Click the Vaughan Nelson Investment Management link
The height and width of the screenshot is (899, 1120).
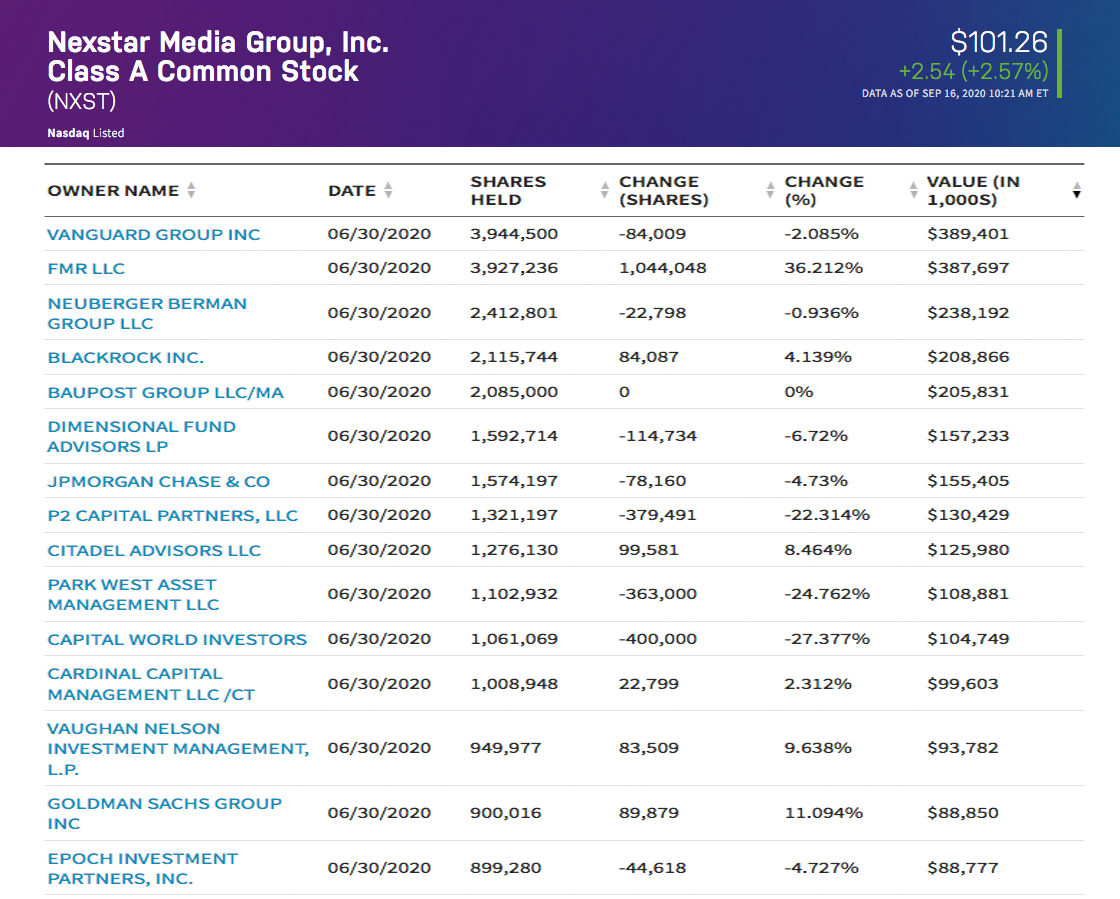coord(179,748)
